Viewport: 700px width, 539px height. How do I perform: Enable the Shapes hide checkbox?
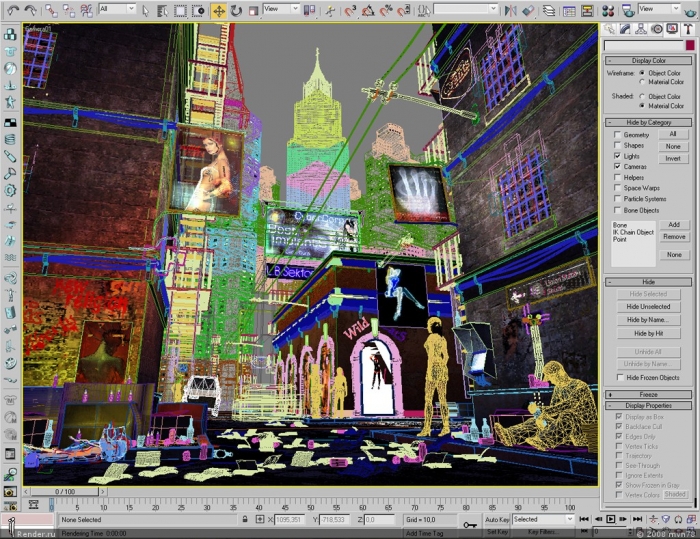coord(617,145)
